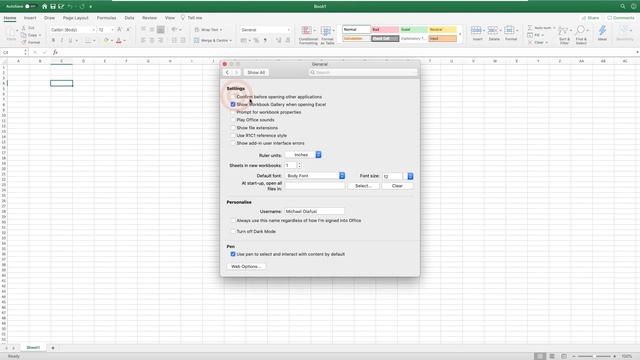Check Confirm before opening other applications
640x360 pixels.
(x=233, y=97)
